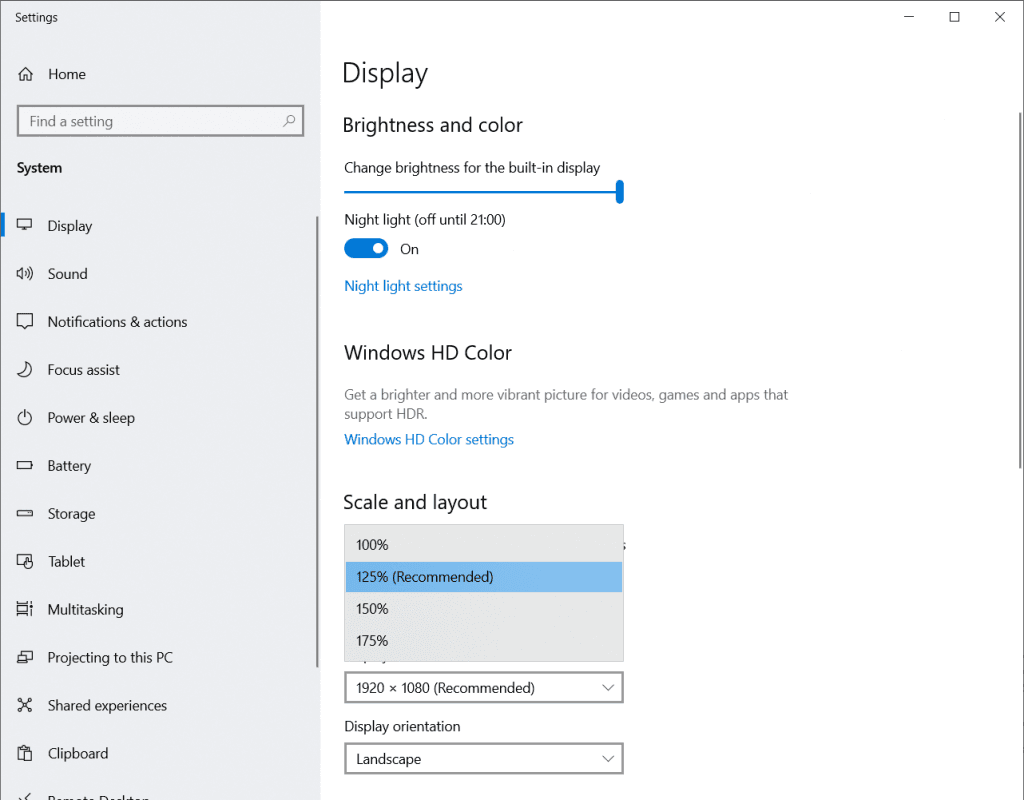This screenshot has height=800, width=1024.
Task: Click the brightness slider handle
Action: [620, 192]
